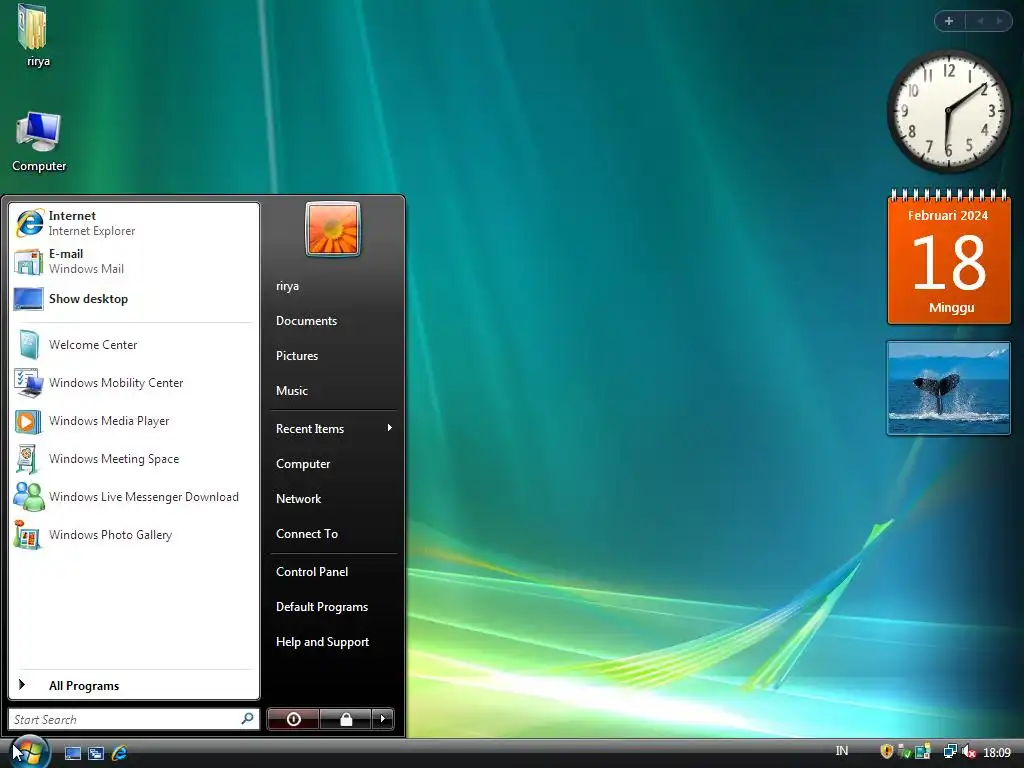Launch Windows Mobility Center
The width and height of the screenshot is (1024, 768).
coord(134,383)
